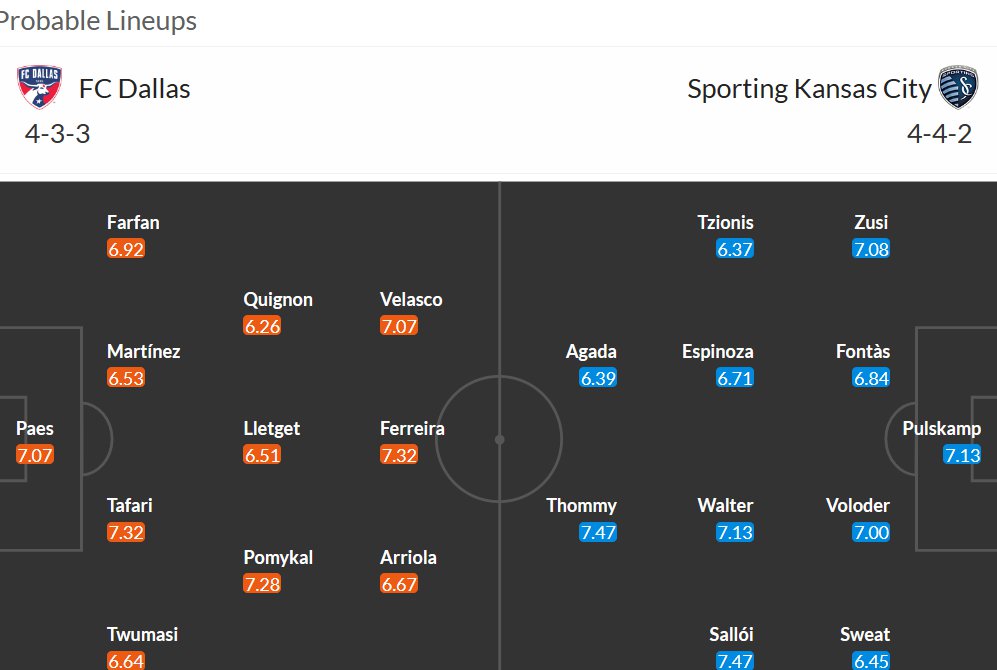Open the FC Dallas team name link

pos(134,89)
